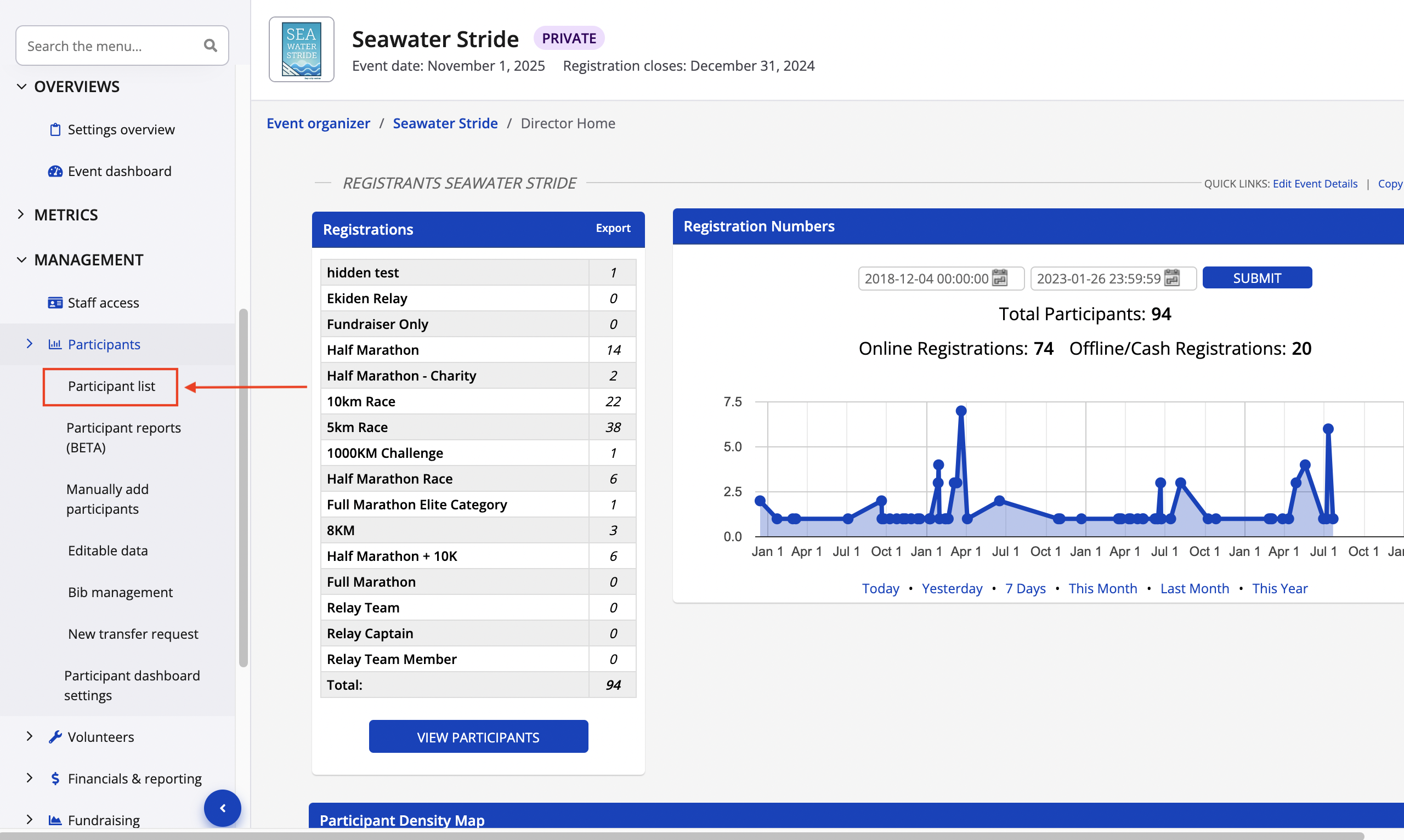Click the Volunteers wrench icon

point(55,736)
